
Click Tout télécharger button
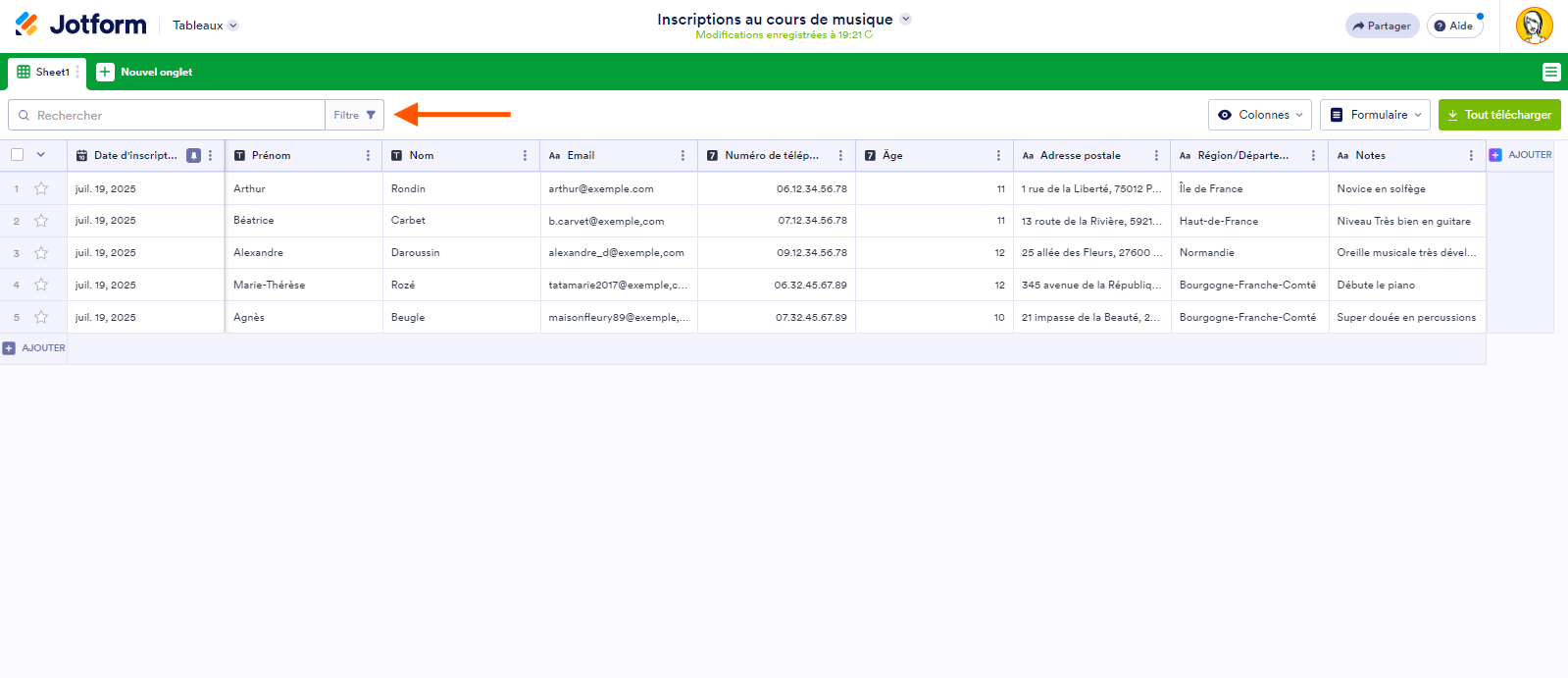click(x=1499, y=115)
